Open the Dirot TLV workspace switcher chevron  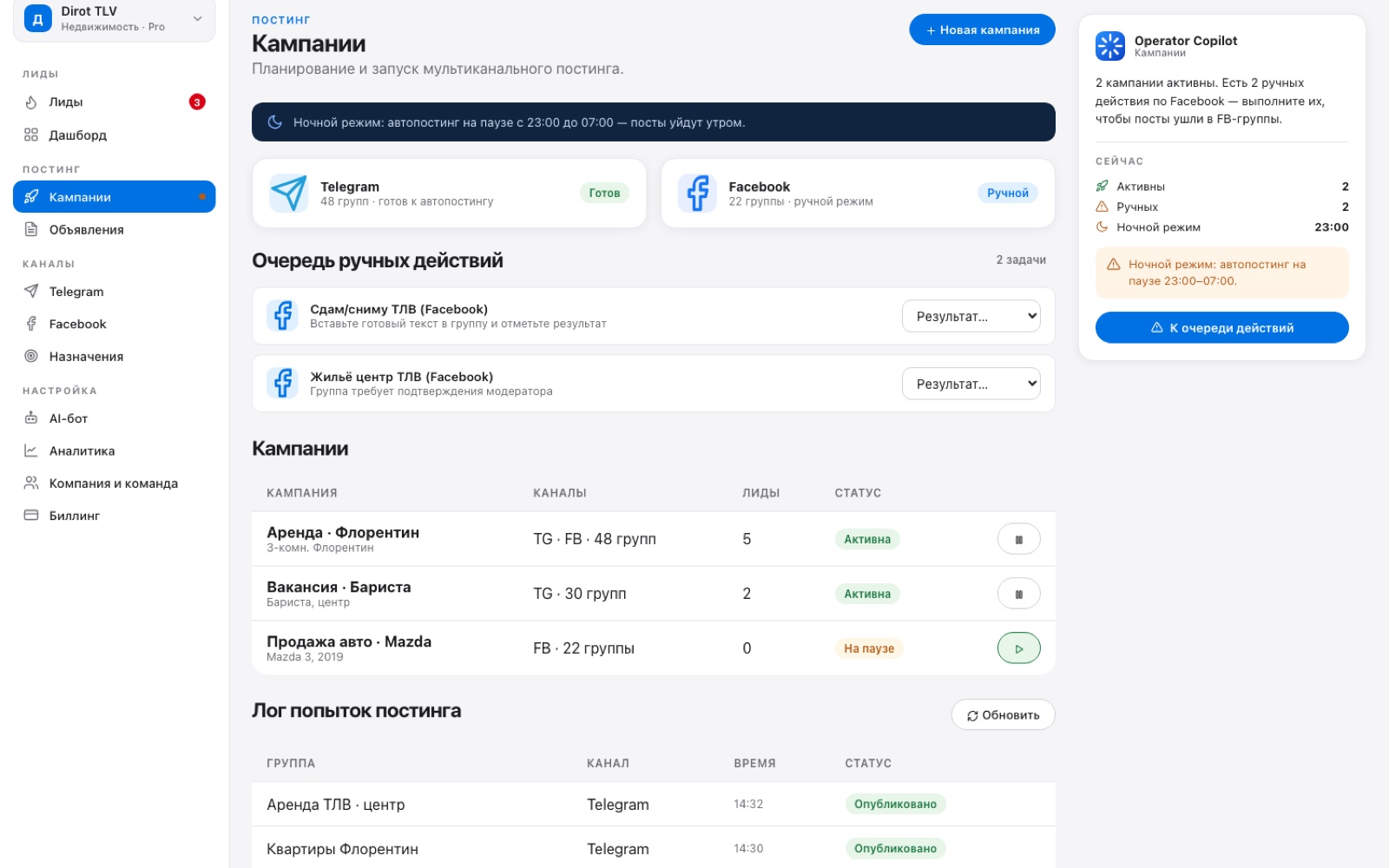pos(198,18)
